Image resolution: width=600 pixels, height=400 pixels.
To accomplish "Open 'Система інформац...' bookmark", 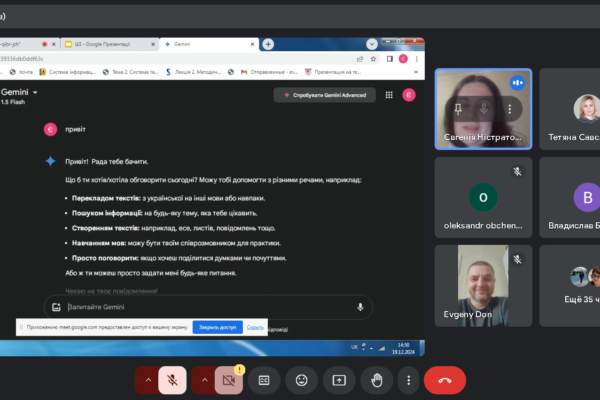I will click(x=67, y=72).
